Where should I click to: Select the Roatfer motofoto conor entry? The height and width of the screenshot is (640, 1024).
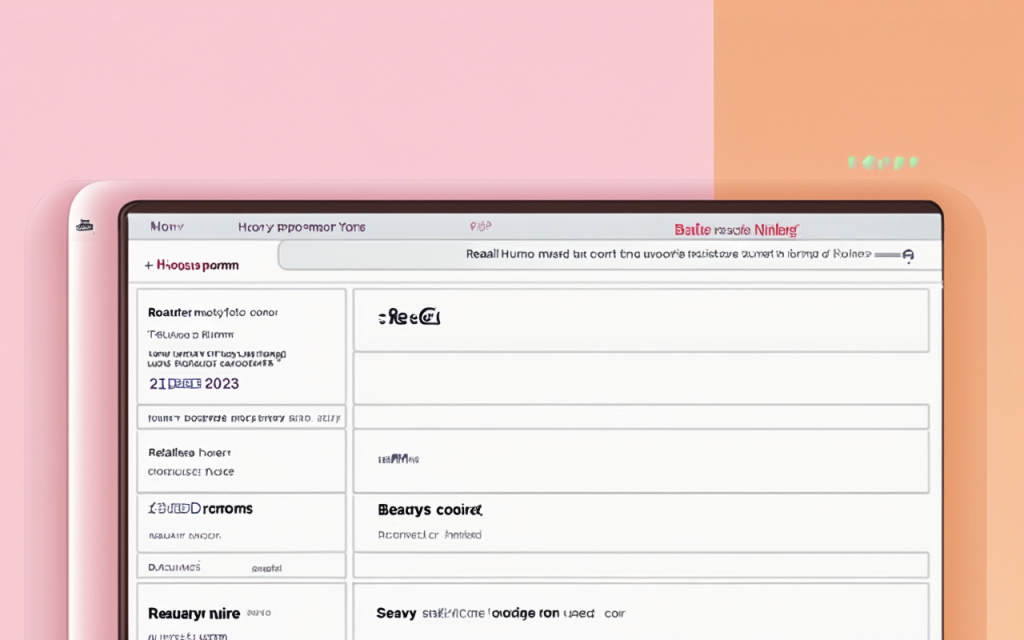213,312
